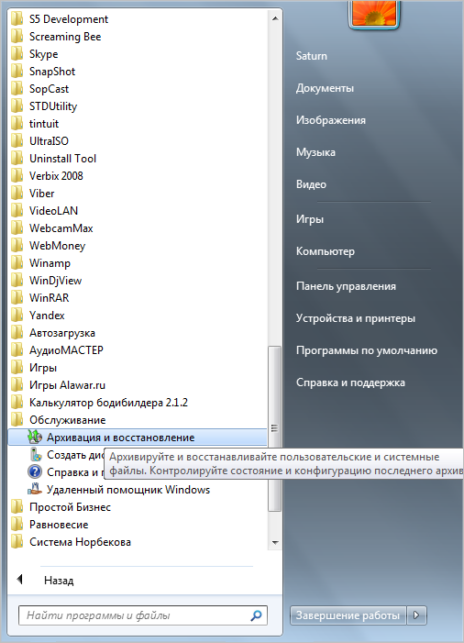This screenshot has width=464, height=643.
Task: Click folder icon next to SopCast
Action: tap(17, 89)
